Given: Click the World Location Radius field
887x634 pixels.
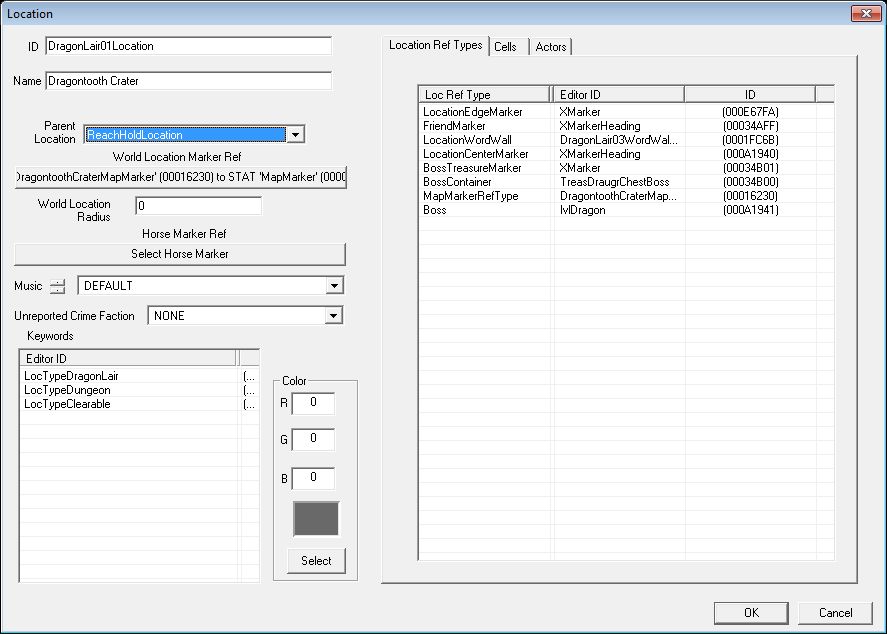Looking at the screenshot, I should (x=199, y=206).
